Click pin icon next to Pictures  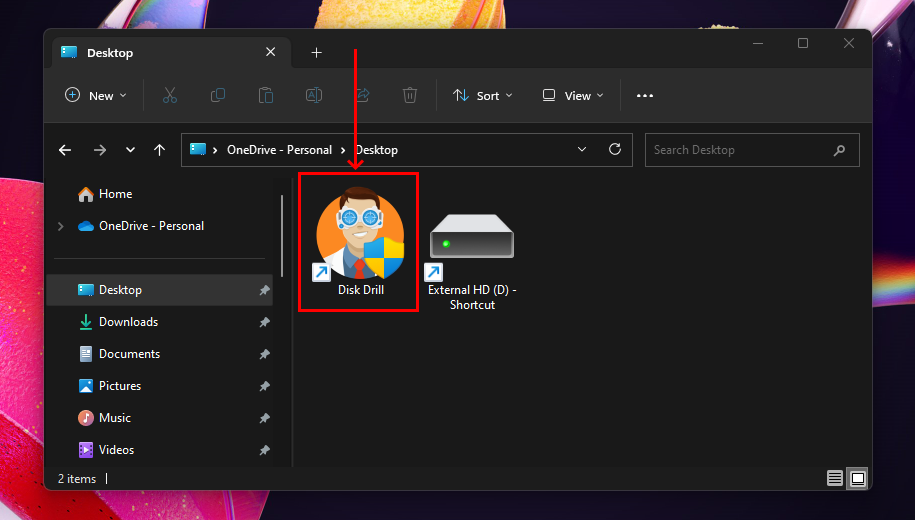click(x=264, y=386)
